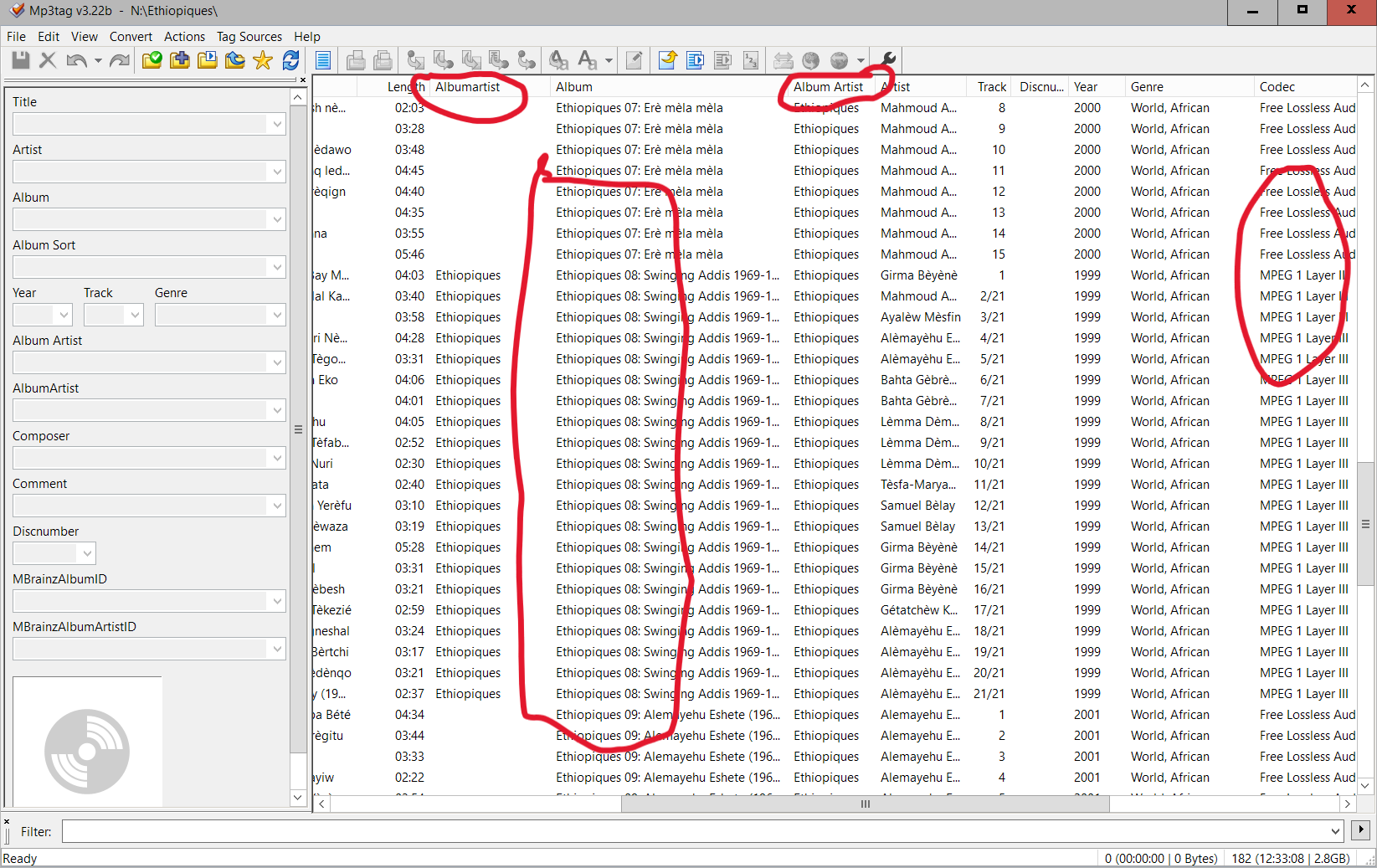Click the Remove tag X icon
The width and height of the screenshot is (1377, 868).
(x=48, y=60)
